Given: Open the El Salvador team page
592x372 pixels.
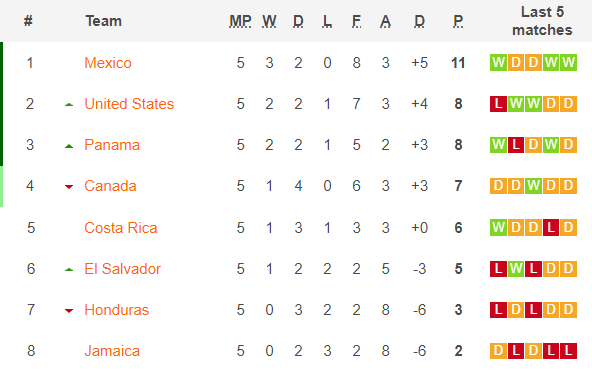Looking at the screenshot, I should (122, 269).
